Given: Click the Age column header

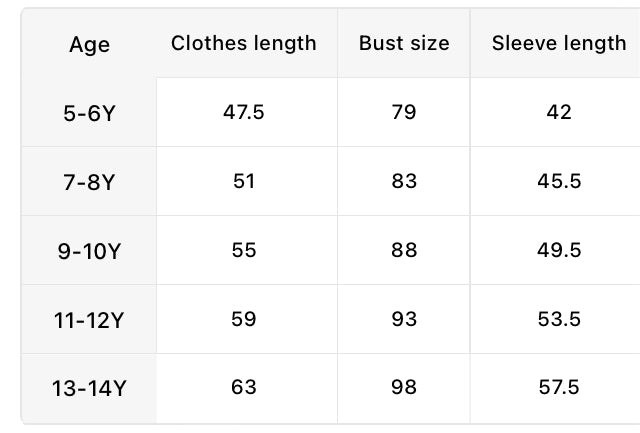Looking at the screenshot, I should point(89,44).
